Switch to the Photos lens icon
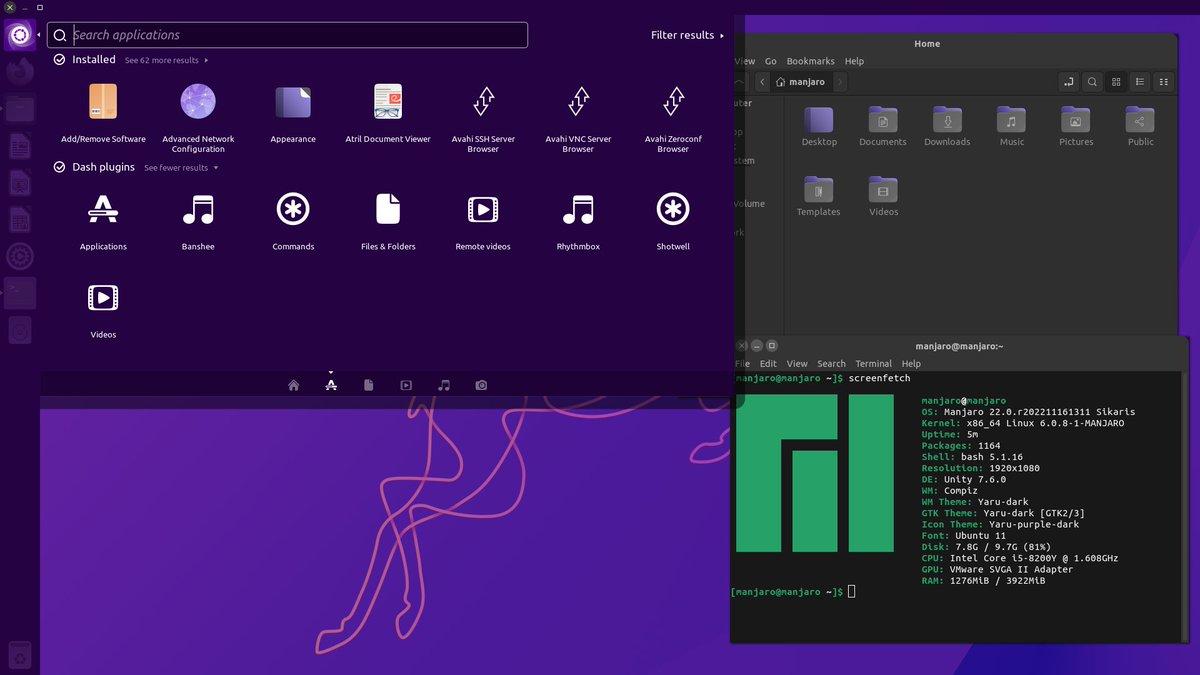Screen dimensions: 1200x675 click(x=482, y=385)
